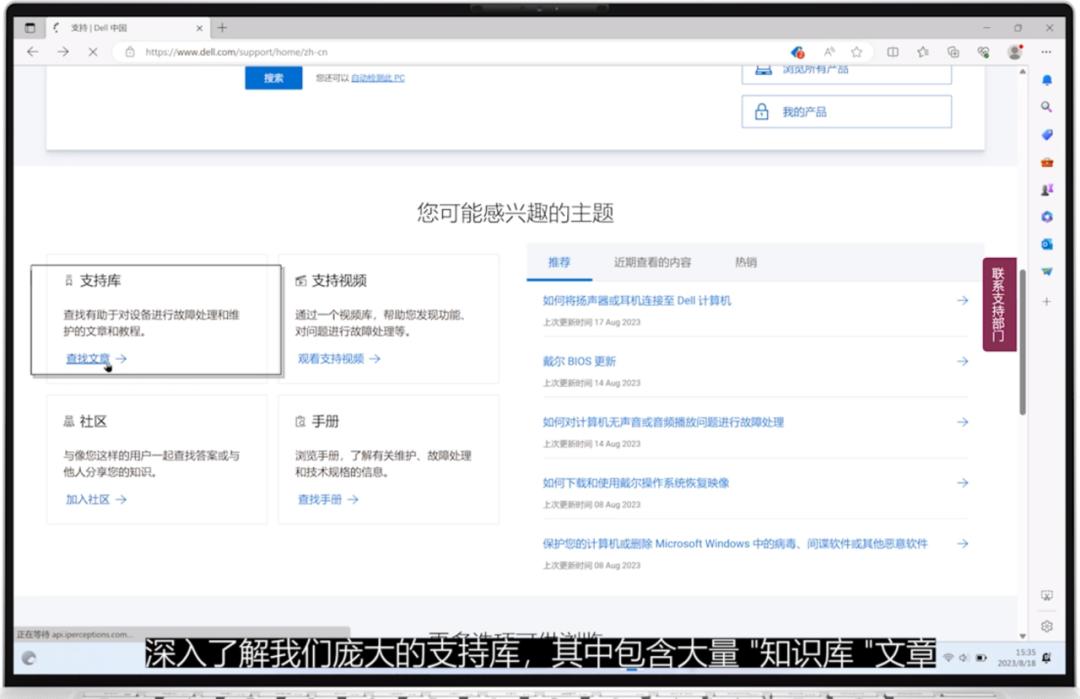Click the read aloud icon in the address bar

[828, 52]
